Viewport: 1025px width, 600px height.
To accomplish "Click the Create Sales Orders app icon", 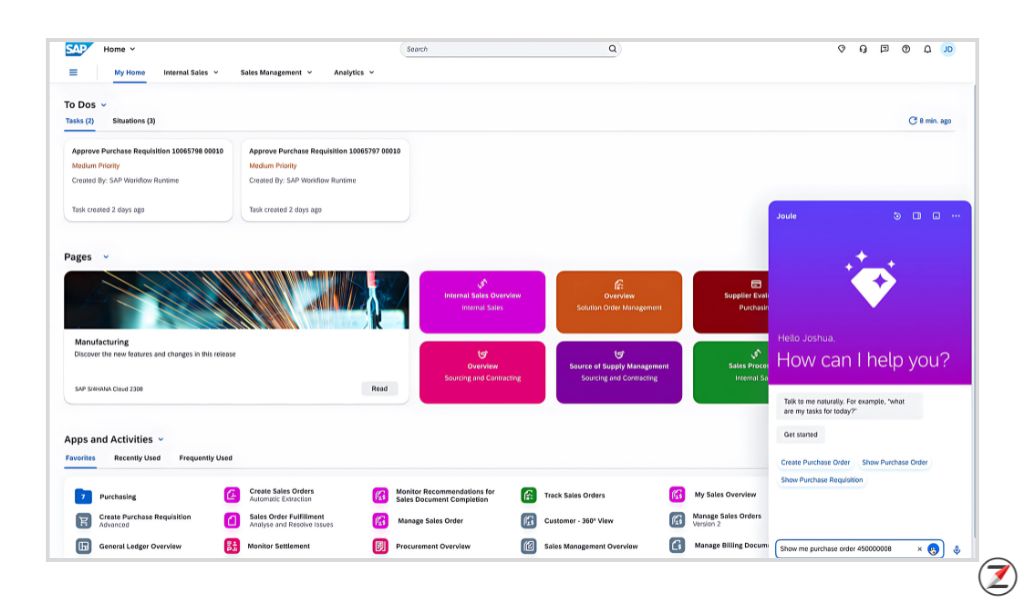I will point(232,495).
